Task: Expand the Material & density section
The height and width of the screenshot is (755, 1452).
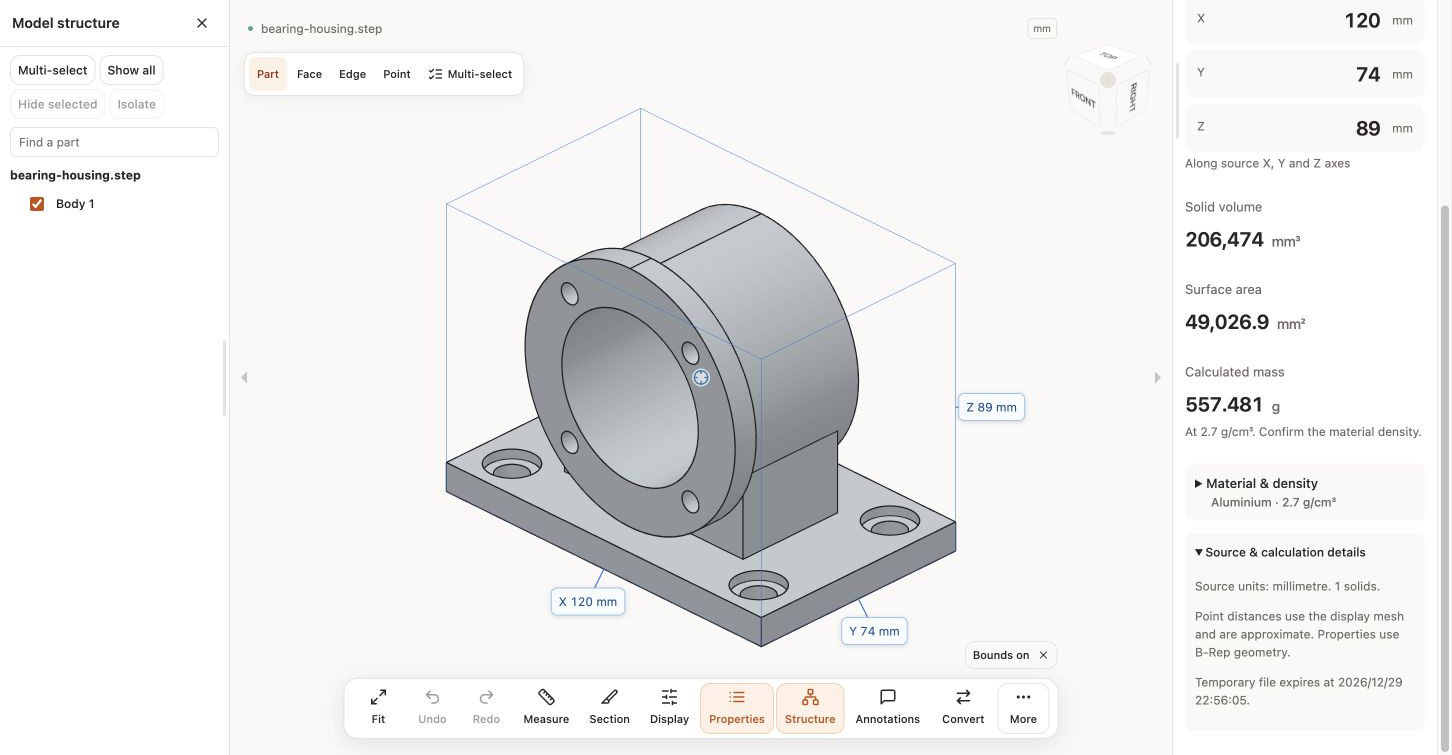Action: click(1304, 492)
